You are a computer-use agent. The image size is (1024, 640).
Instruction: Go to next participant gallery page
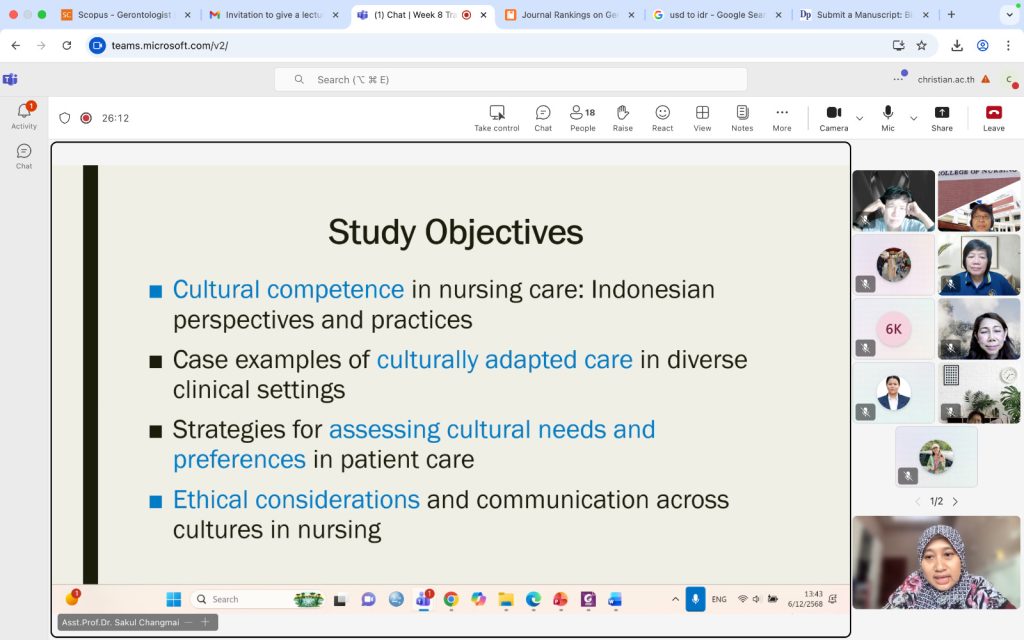(955, 501)
